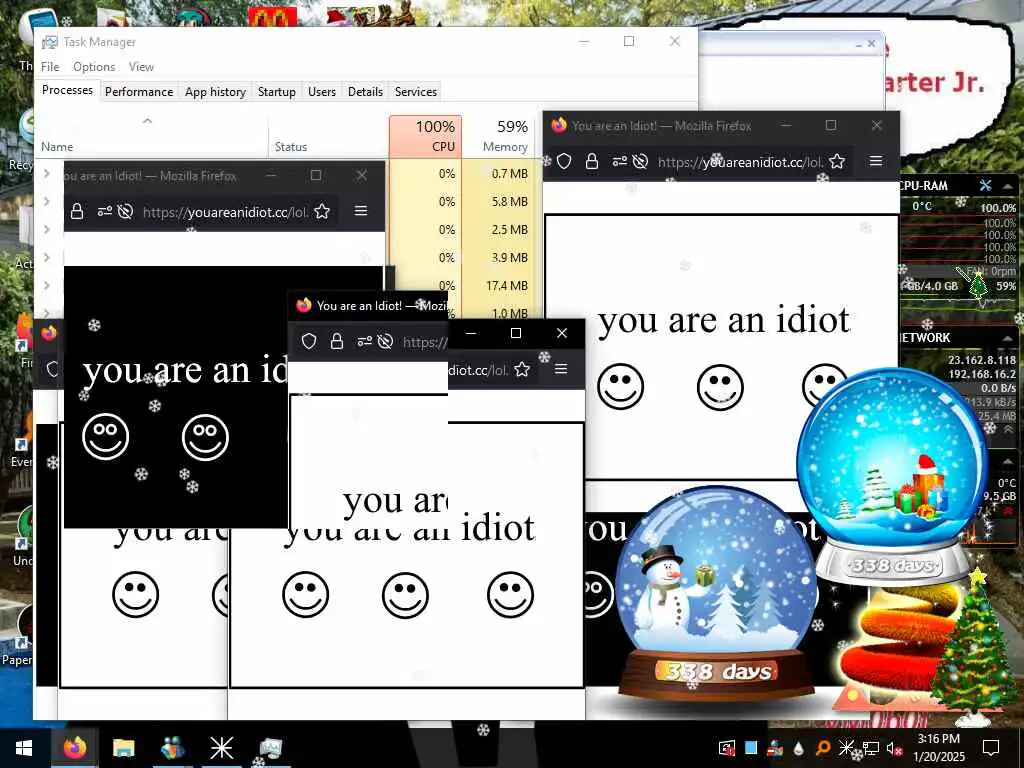
Task: Open the settings wrench on the CPU-RAM gadget
Action: (x=985, y=185)
